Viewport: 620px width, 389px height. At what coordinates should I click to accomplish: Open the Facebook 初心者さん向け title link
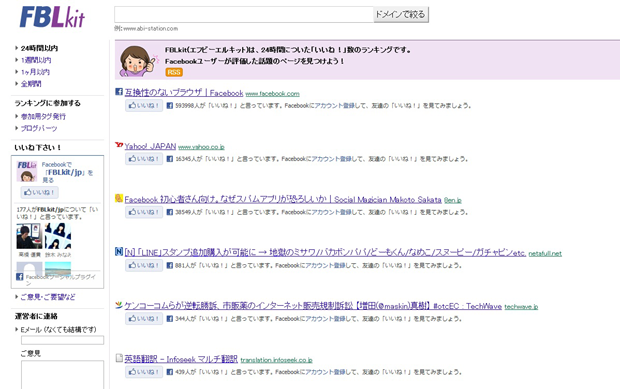[x=283, y=200]
